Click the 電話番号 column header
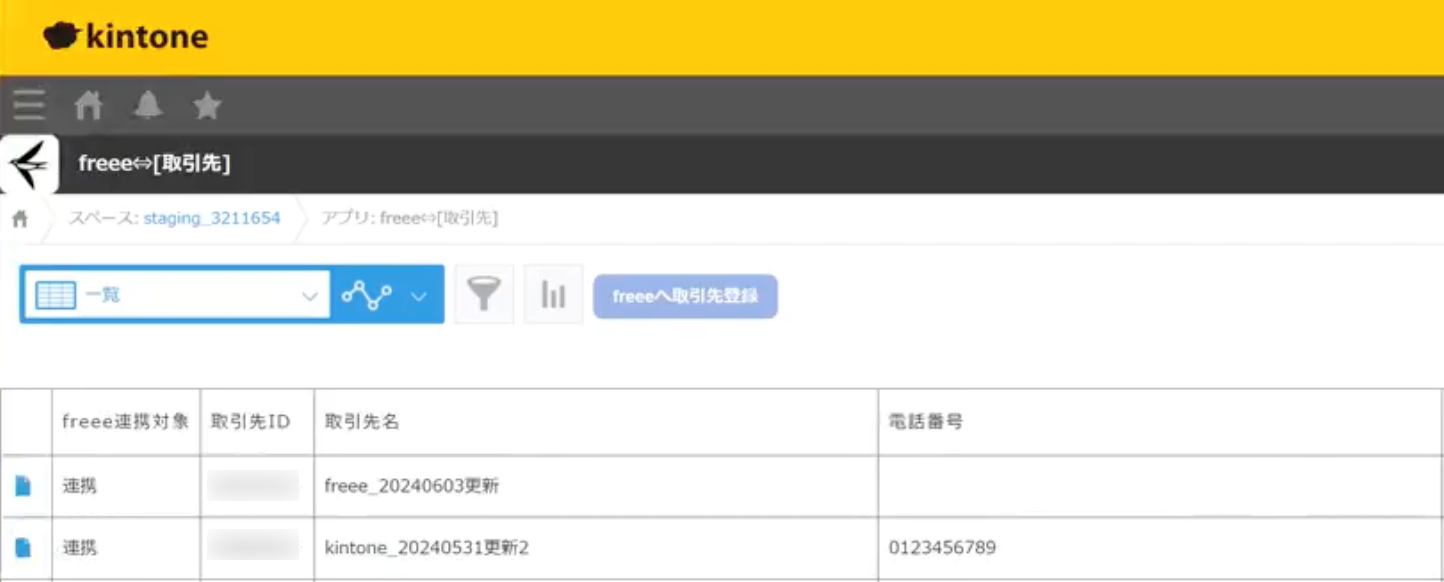The width and height of the screenshot is (1444, 582). (x=1160, y=422)
